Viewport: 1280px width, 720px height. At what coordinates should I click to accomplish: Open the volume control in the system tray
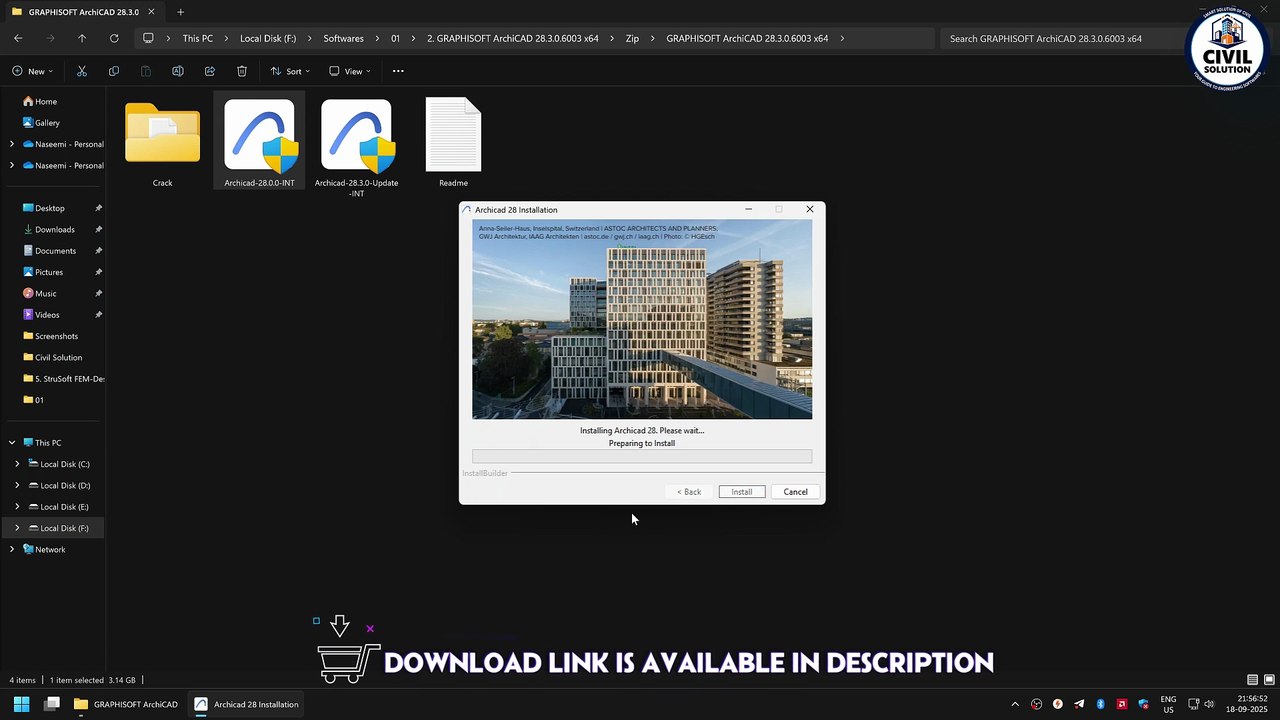tap(1209, 704)
